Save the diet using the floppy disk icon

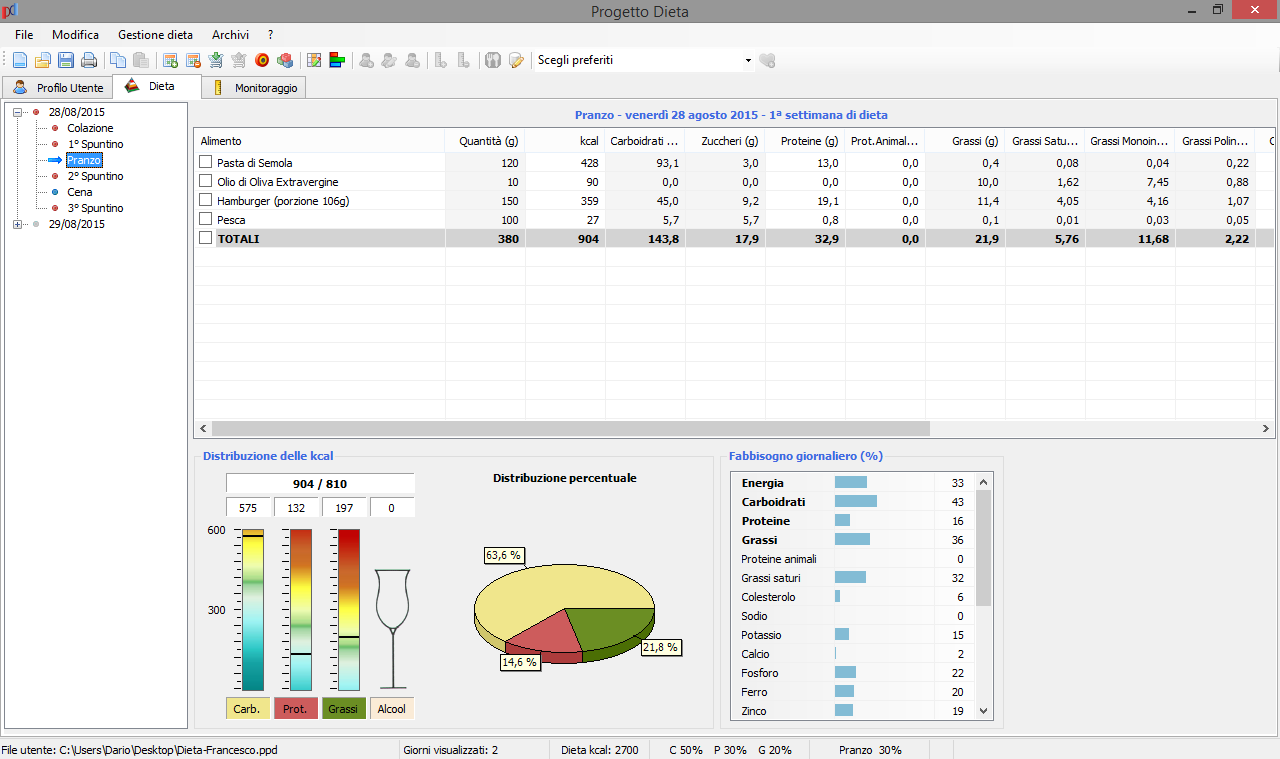(66, 60)
